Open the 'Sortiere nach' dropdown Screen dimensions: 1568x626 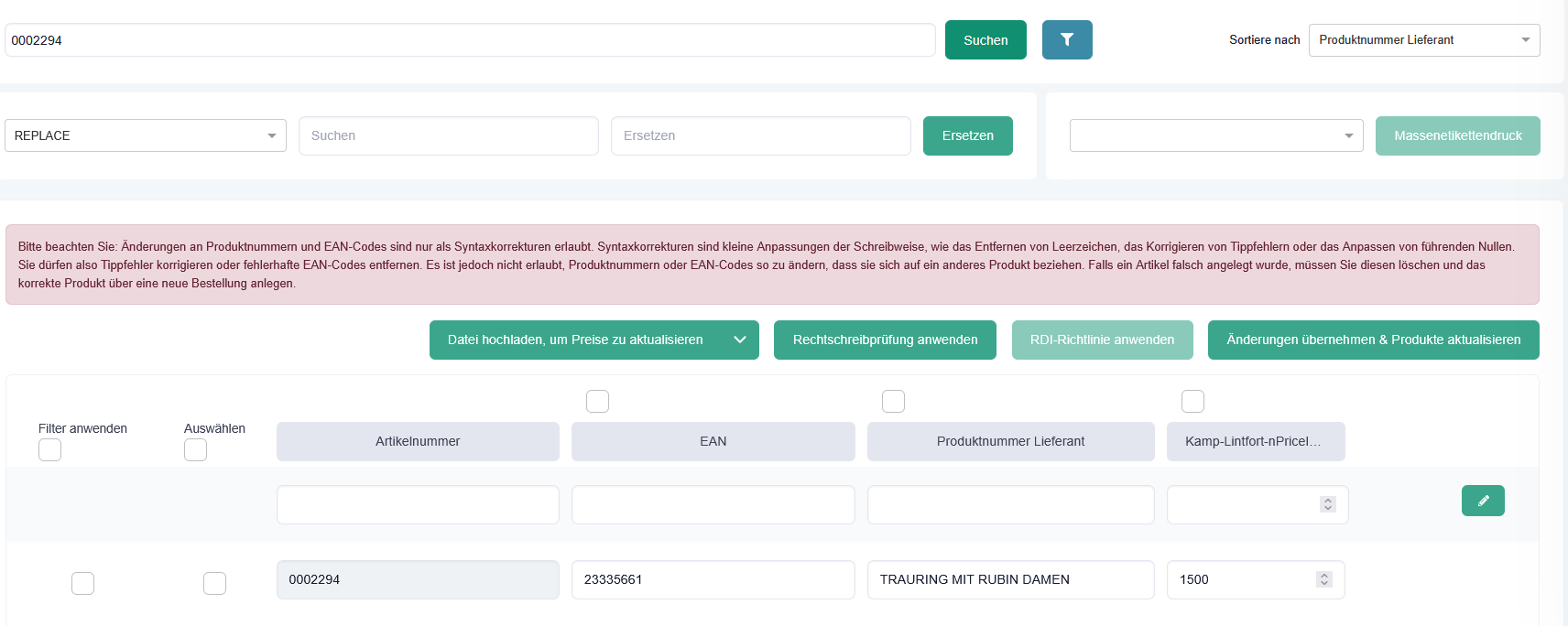point(1423,40)
